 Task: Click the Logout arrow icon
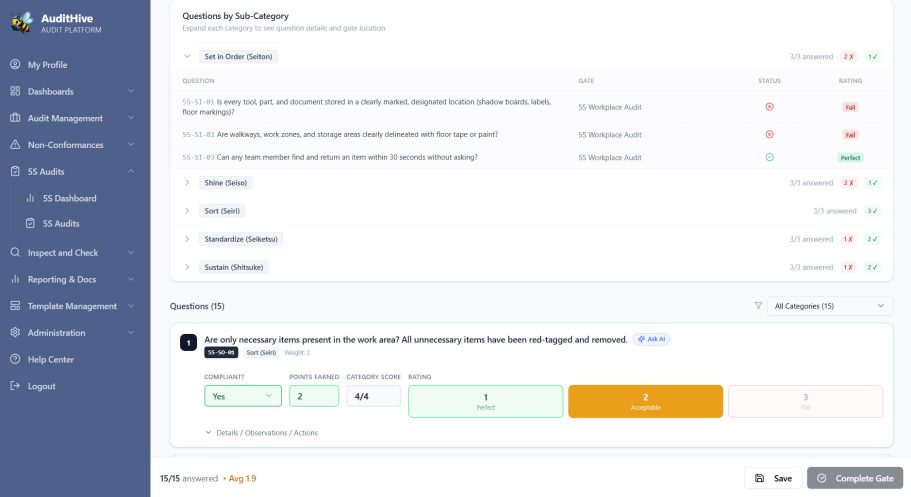pos(15,386)
